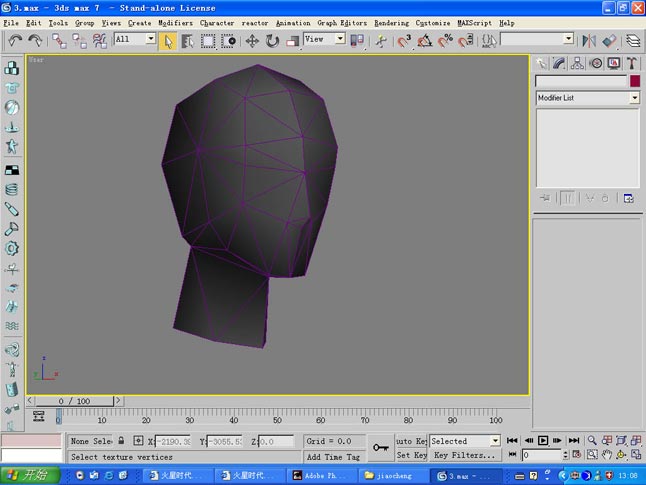This screenshot has width=646, height=485.
Task: Toggle 3D Snaps magnet
Action: point(404,41)
